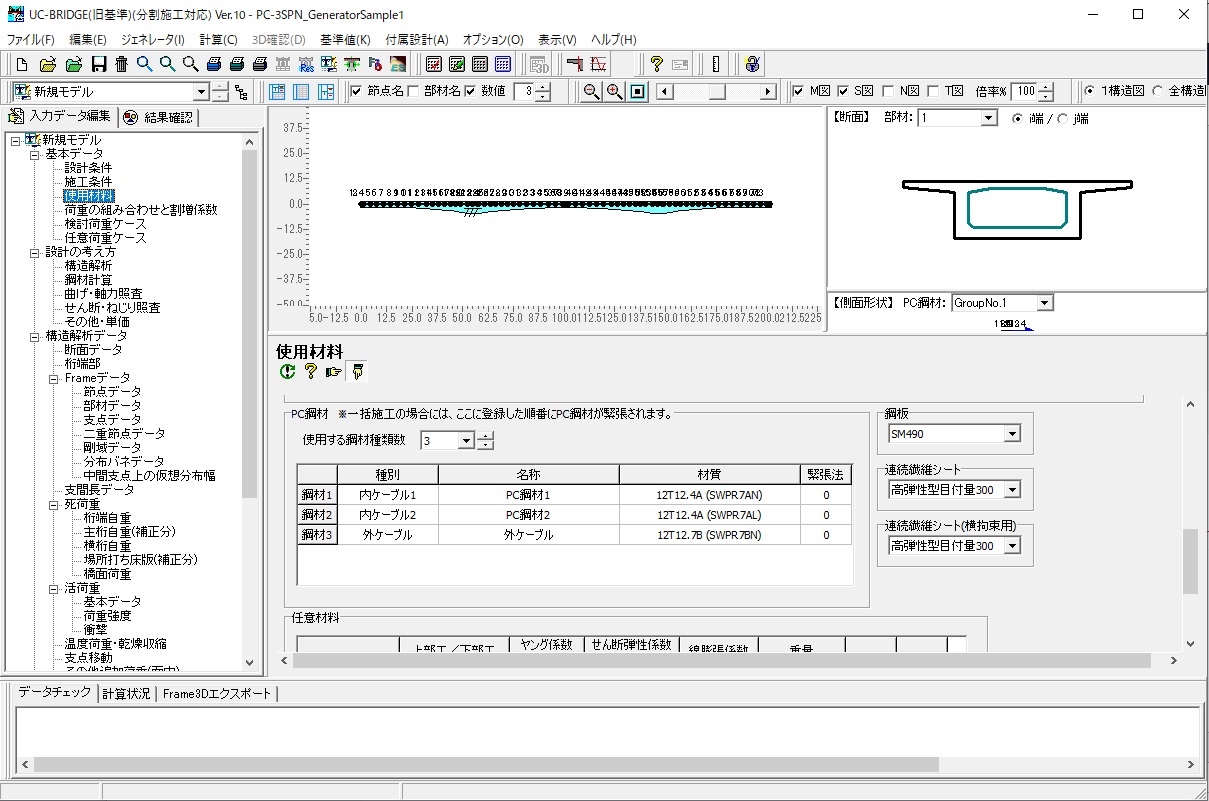Click the third split-pane layout icon
This screenshot has width=1209, height=801.
tap(326, 92)
